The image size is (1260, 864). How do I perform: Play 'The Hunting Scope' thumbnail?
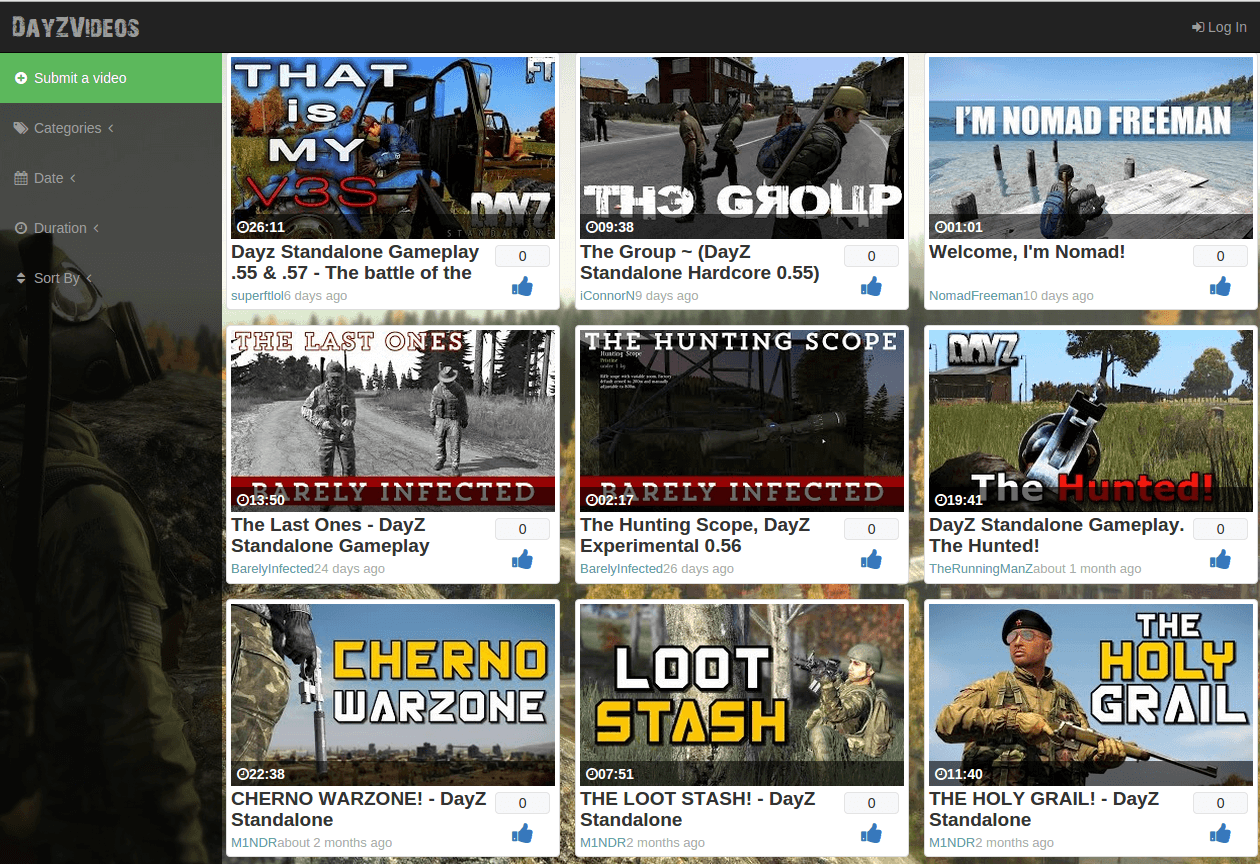click(x=742, y=421)
